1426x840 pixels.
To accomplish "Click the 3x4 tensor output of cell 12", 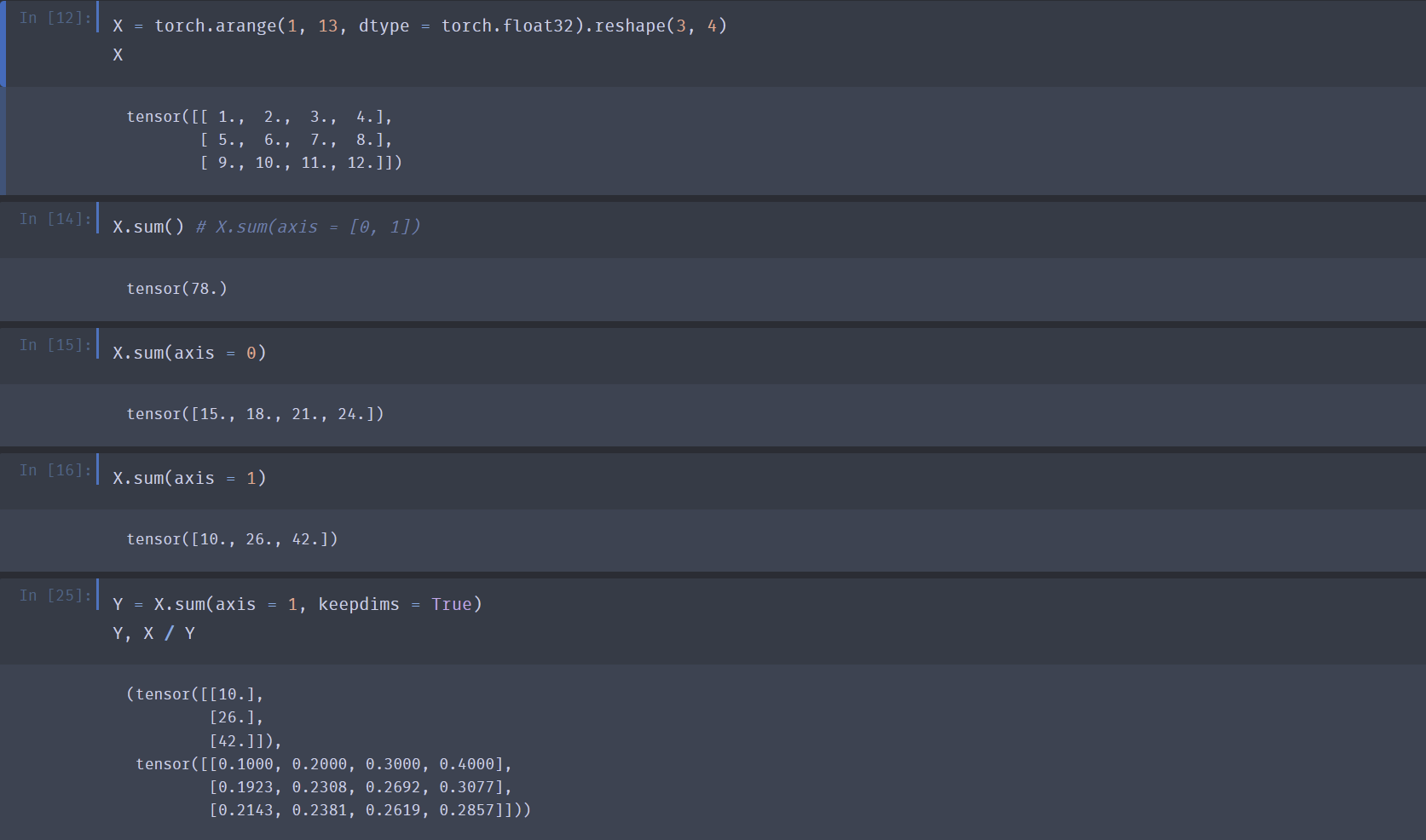I will click(x=264, y=140).
